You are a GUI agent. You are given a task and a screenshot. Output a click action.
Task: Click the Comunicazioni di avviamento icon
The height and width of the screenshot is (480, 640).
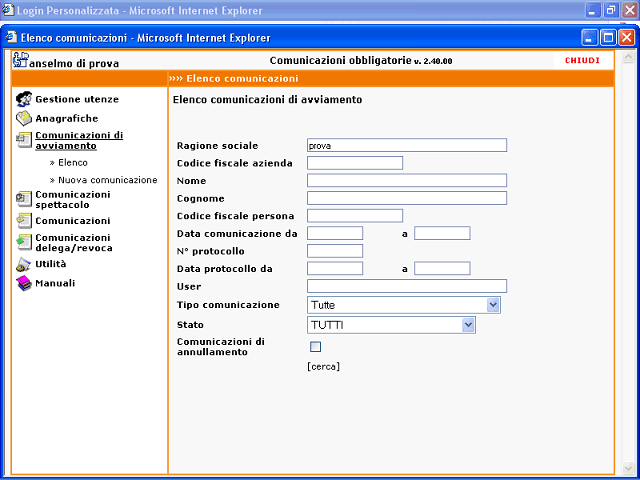24,140
